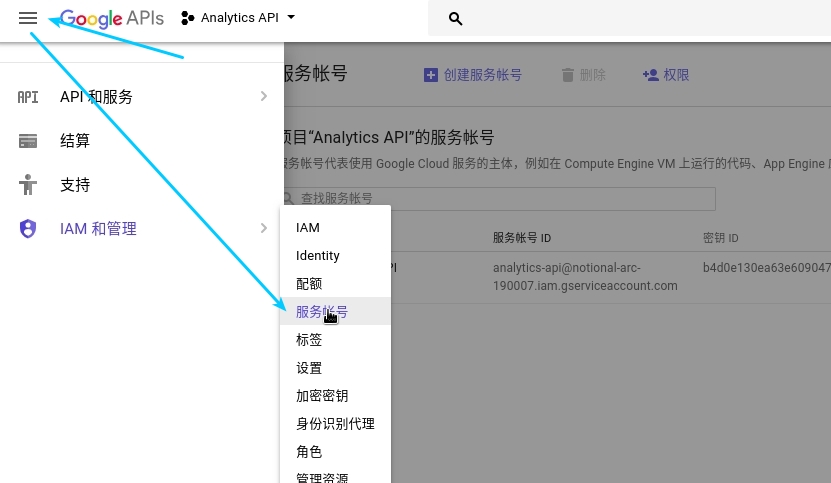Select IAM in the submenu
The width and height of the screenshot is (831, 483).
click(335, 227)
